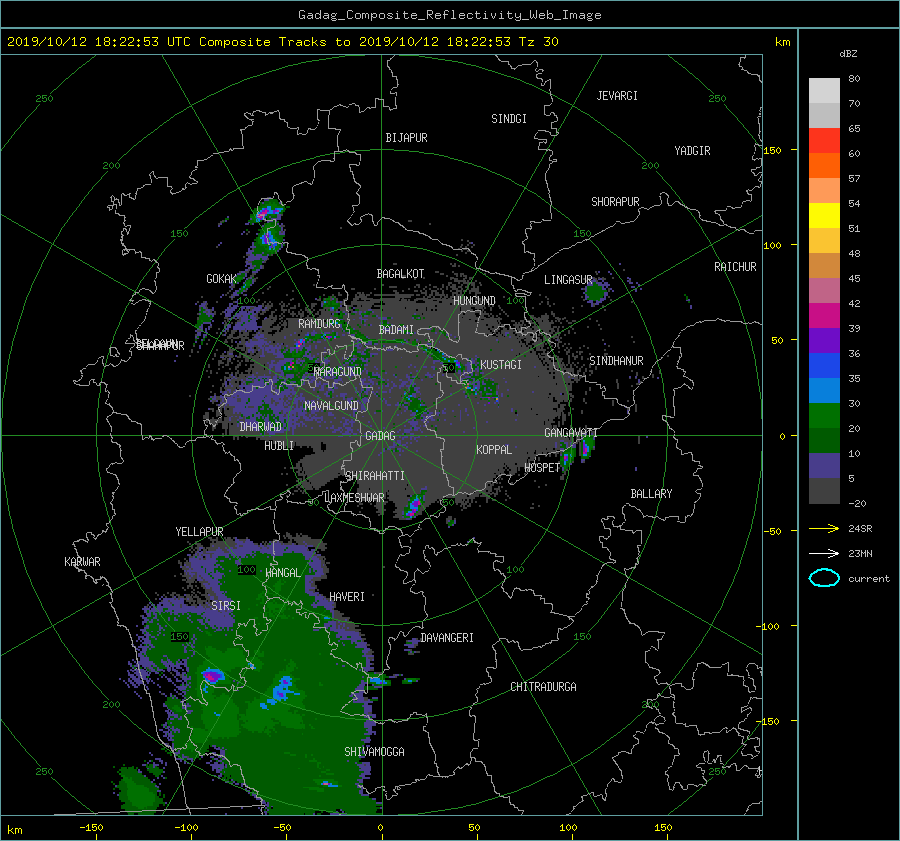
Task: Click the white 23MN arrow legend icon
Action: [824, 553]
